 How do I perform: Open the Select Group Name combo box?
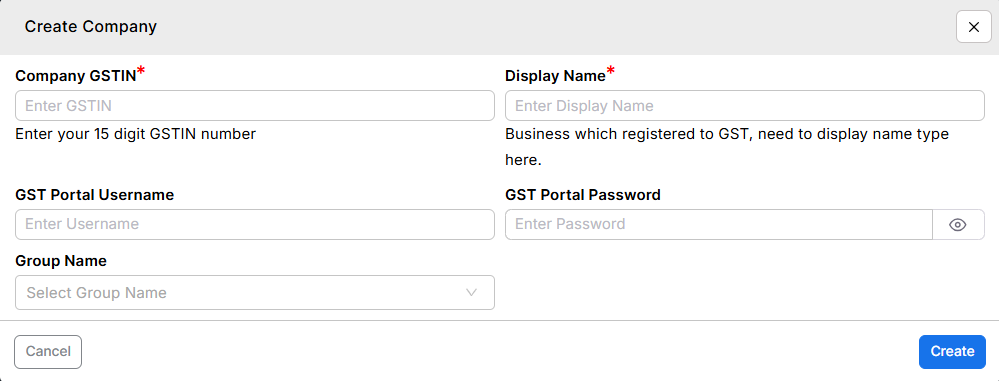point(255,292)
